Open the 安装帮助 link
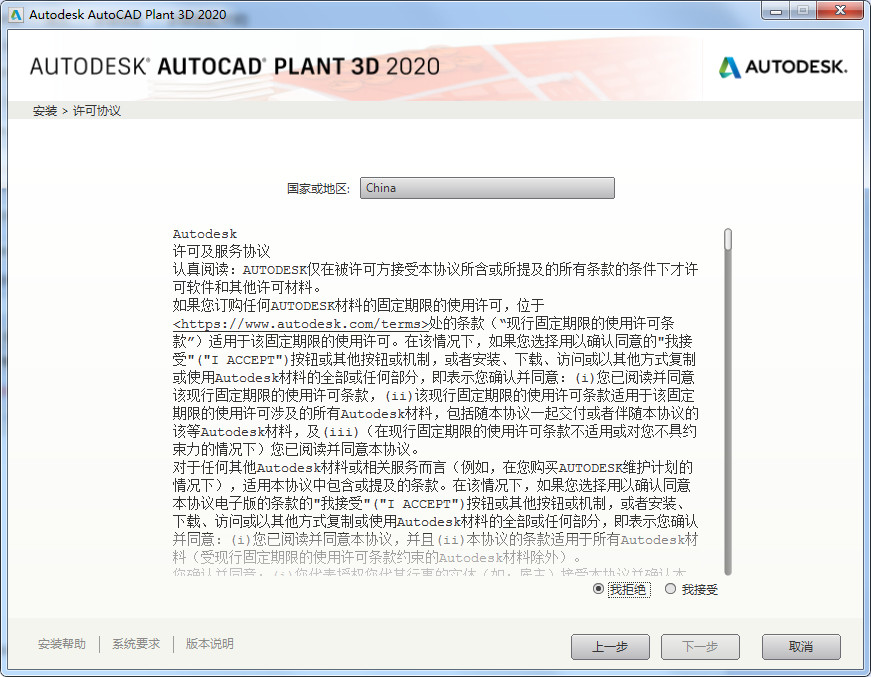Screen dimensions: 871x677 coord(62,644)
